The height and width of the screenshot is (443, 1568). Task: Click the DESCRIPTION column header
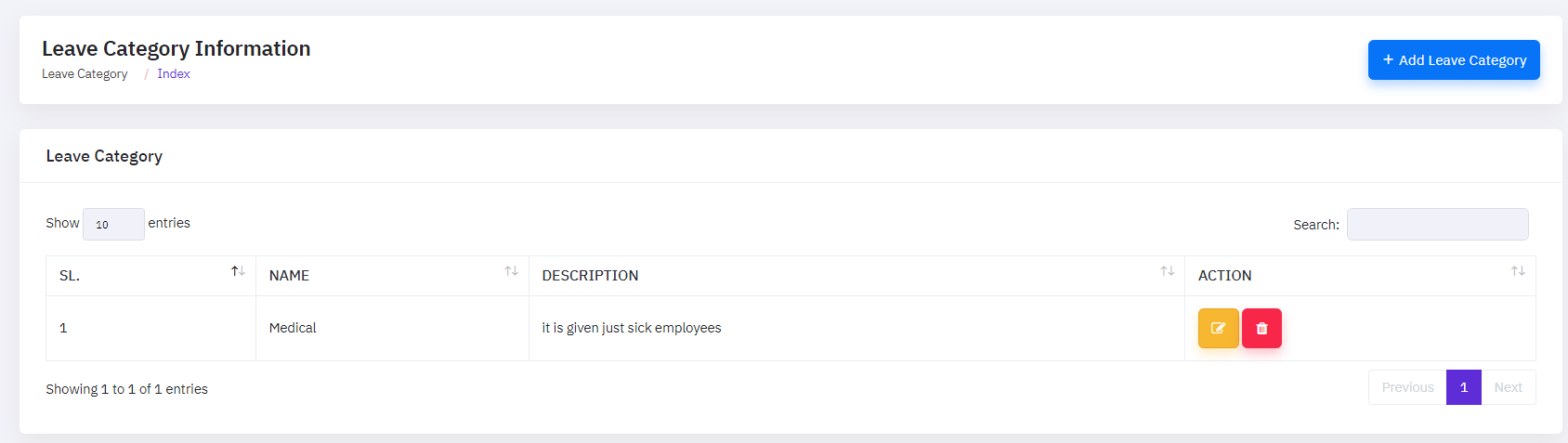click(x=590, y=276)
